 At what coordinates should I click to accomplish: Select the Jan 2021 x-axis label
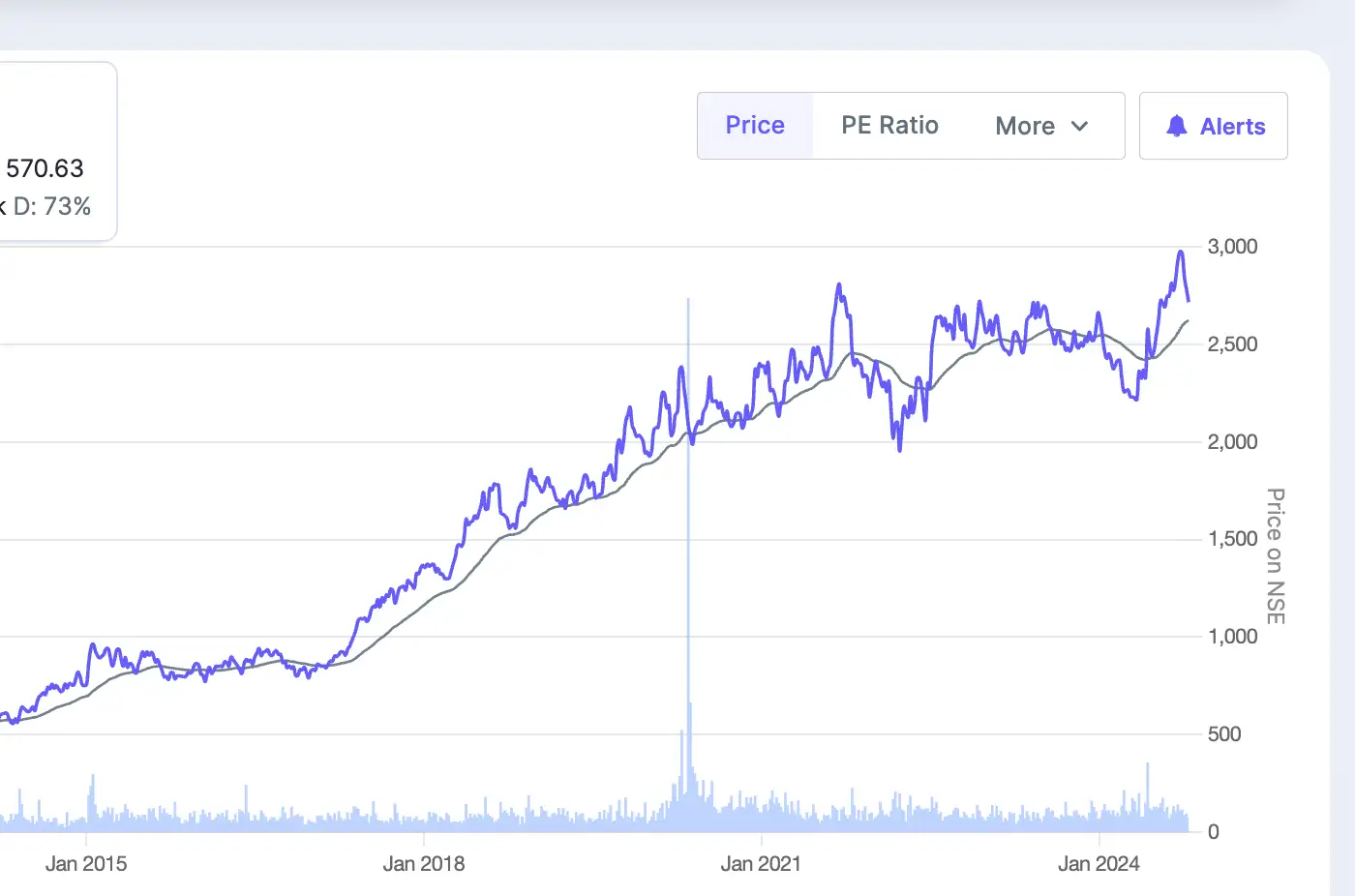761,863
